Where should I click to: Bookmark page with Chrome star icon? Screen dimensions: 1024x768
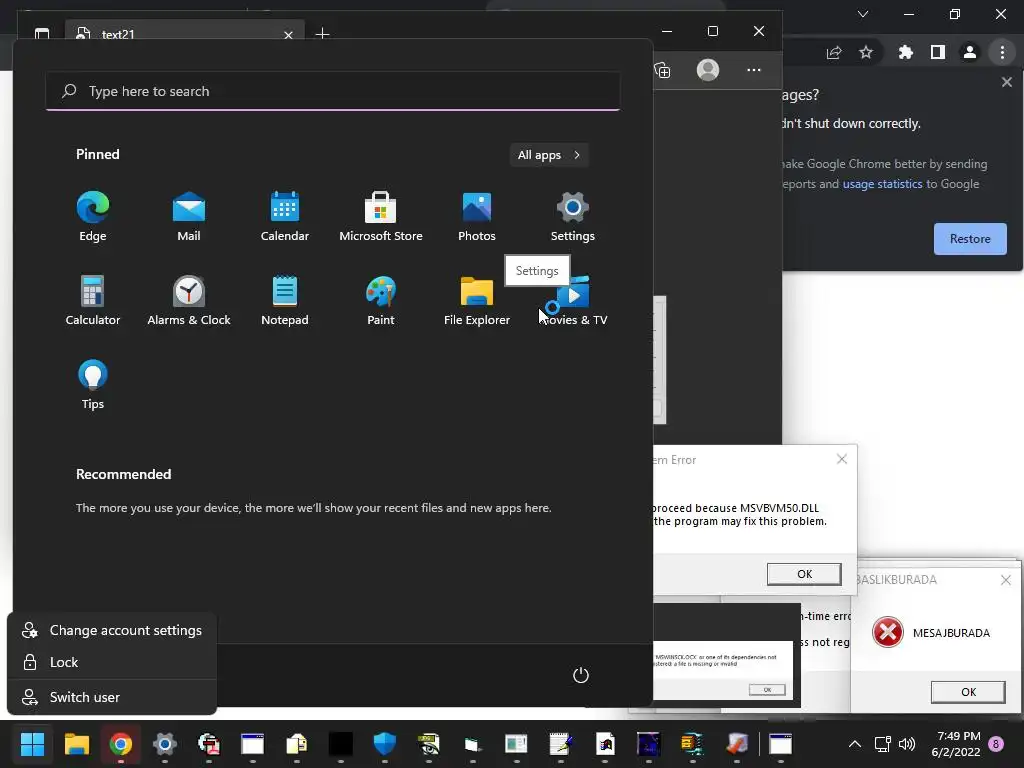point(866,52)
